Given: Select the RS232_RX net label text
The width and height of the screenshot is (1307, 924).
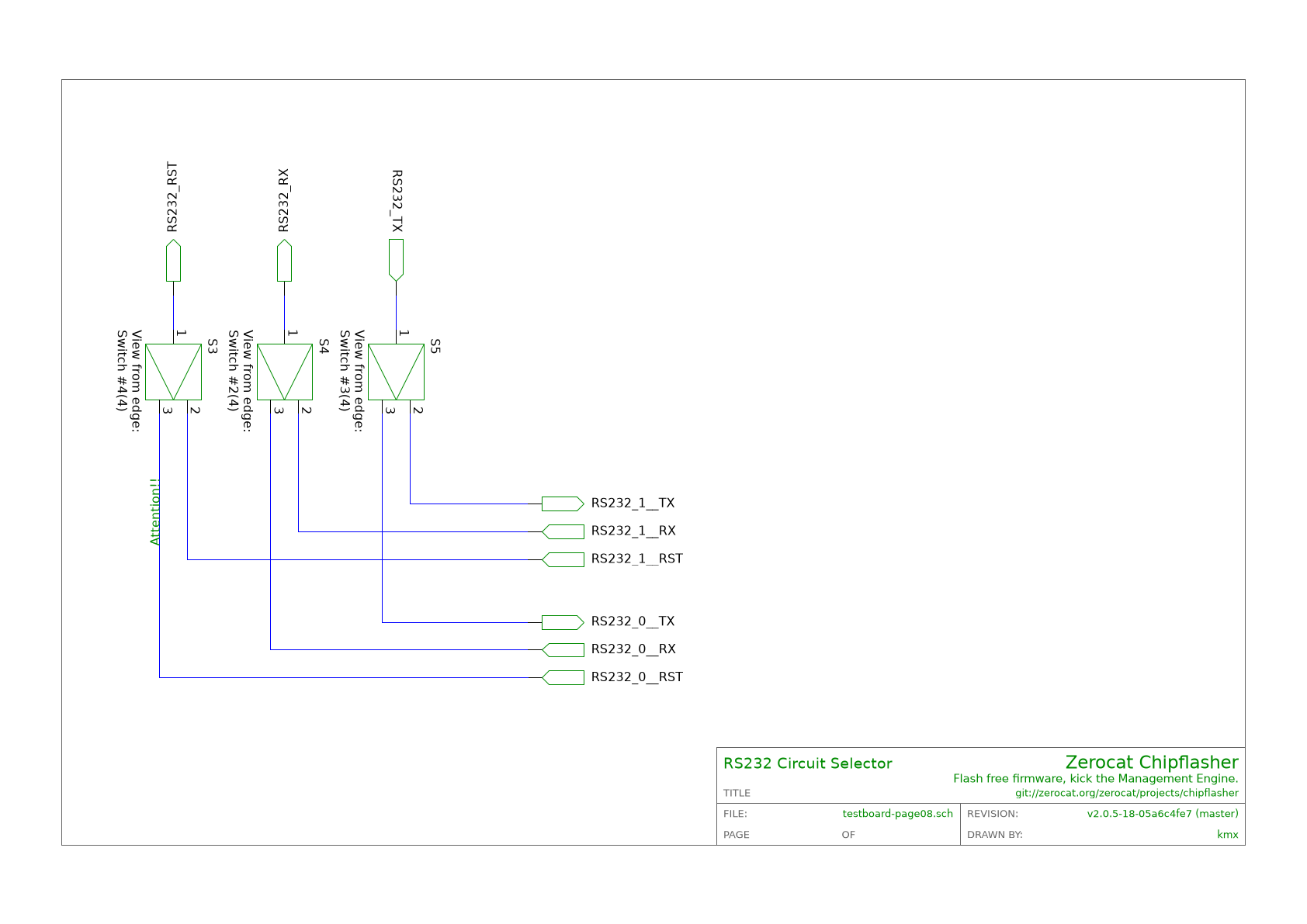Looking at the screenshot, I should pyautogui.click(x=283, y=200).
